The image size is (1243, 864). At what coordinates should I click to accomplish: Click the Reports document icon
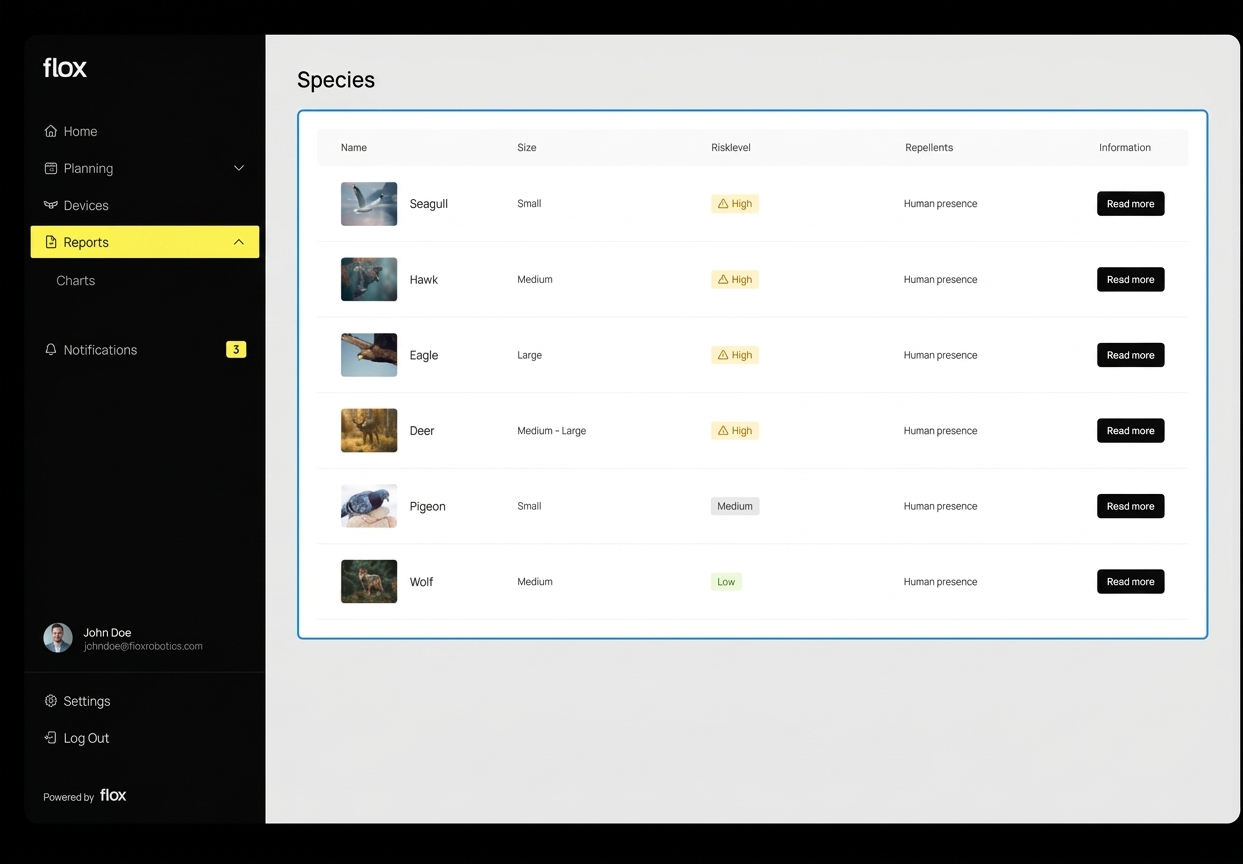tap(51, 242)
